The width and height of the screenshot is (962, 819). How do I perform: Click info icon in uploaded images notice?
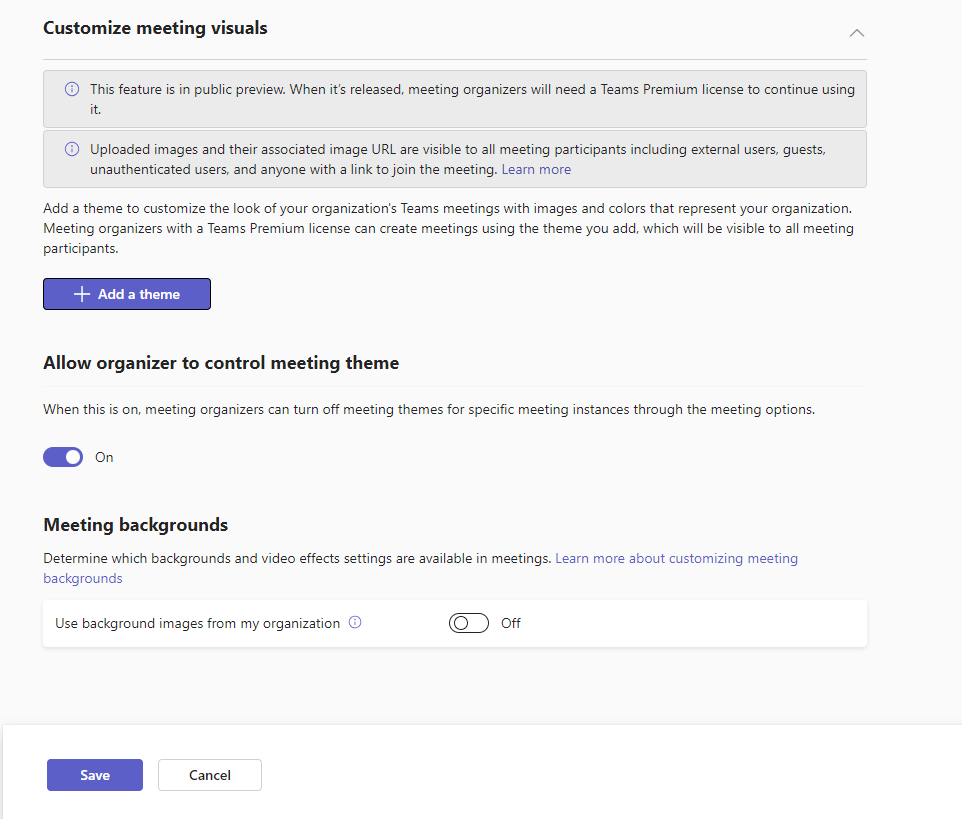72,149
